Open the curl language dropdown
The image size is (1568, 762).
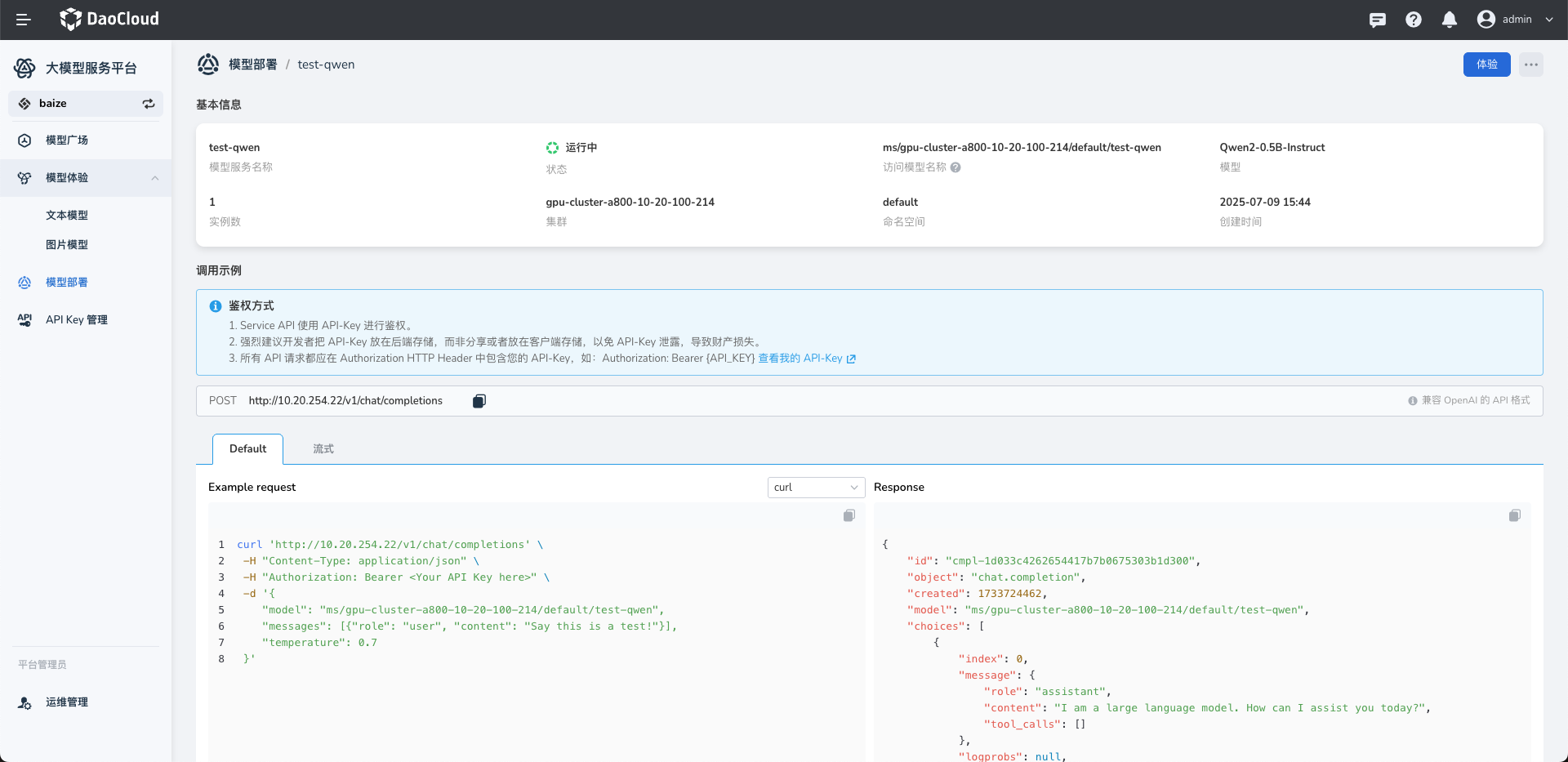815,488
